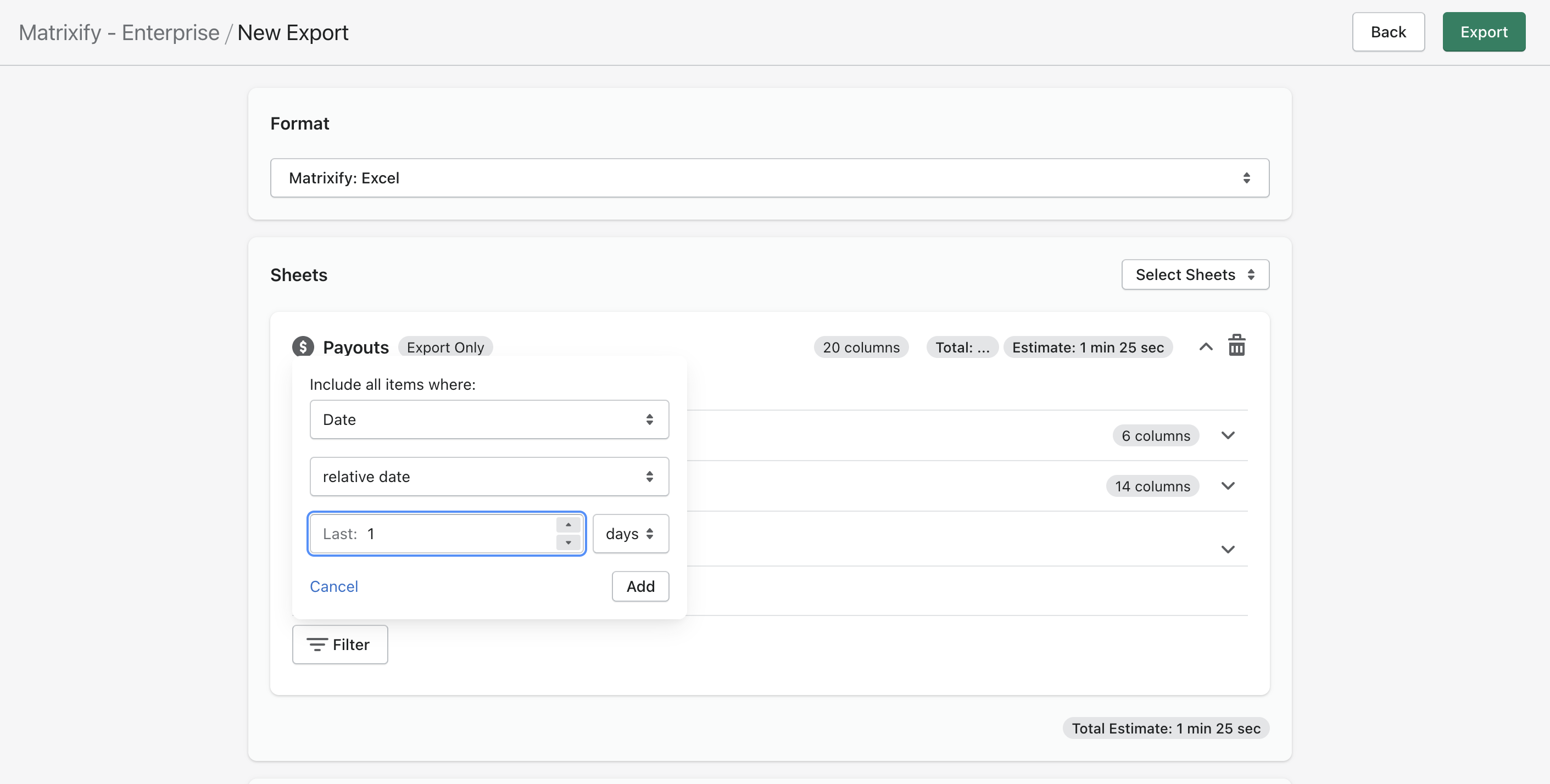Open the Format dropdown Matrixify: Excel

tap(770, 178)
